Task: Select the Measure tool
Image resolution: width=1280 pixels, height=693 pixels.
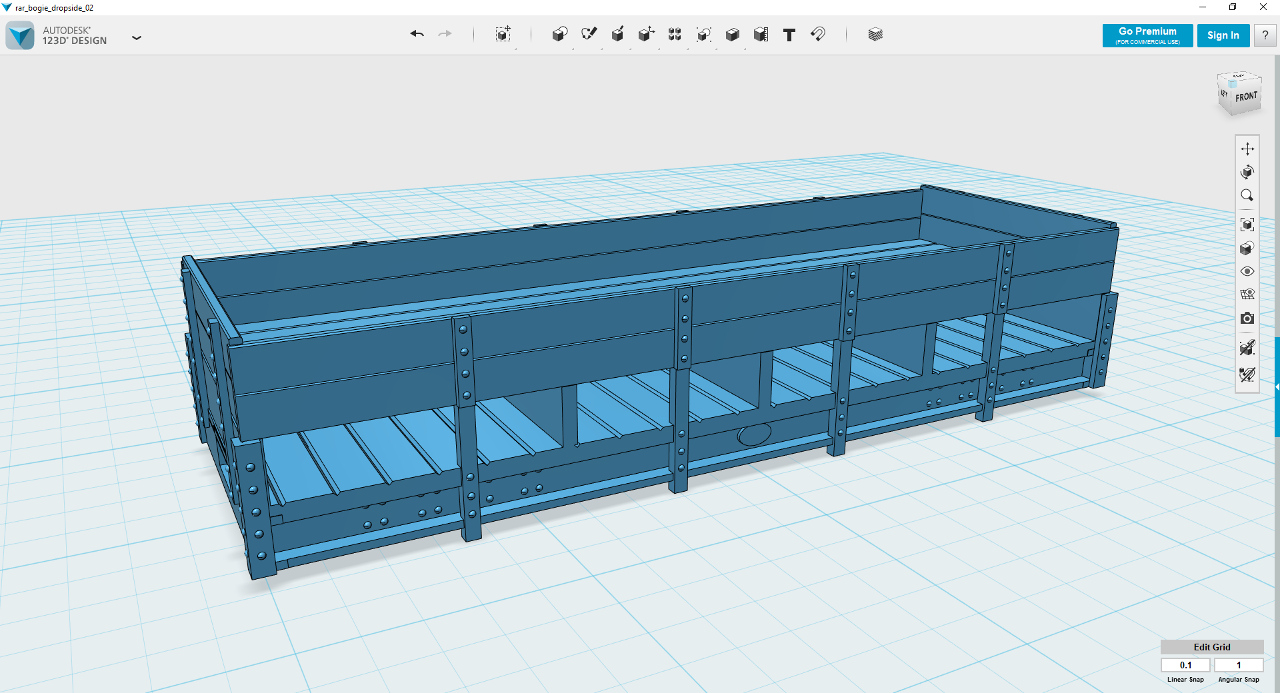Action: click(761, 34)
